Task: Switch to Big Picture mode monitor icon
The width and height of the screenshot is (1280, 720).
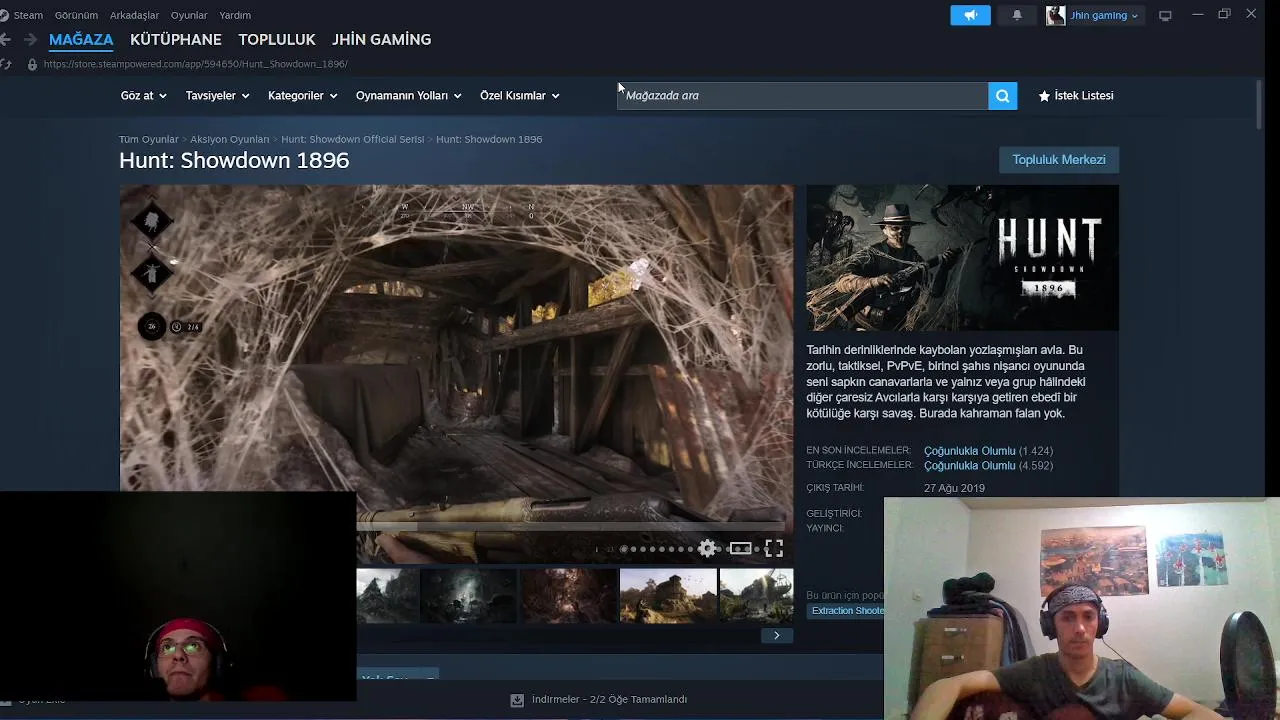Action: (x=1165, y=15)
